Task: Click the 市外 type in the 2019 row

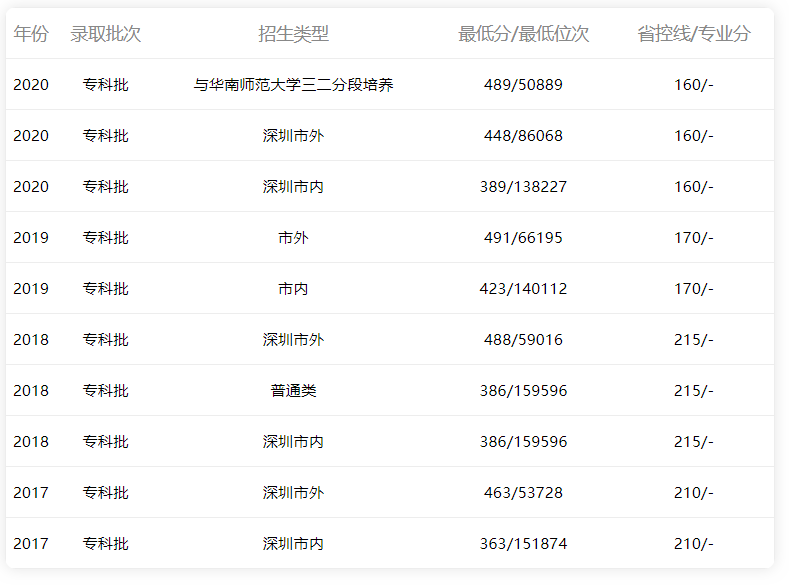Action: (x=293, y=238)
